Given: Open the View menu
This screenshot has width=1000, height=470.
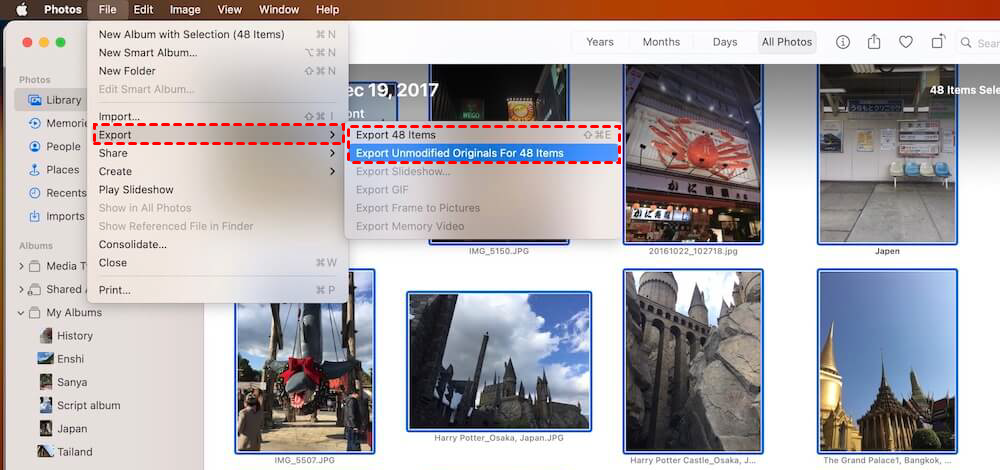Looking at the screenshot, I should click(x=230, y=10).
